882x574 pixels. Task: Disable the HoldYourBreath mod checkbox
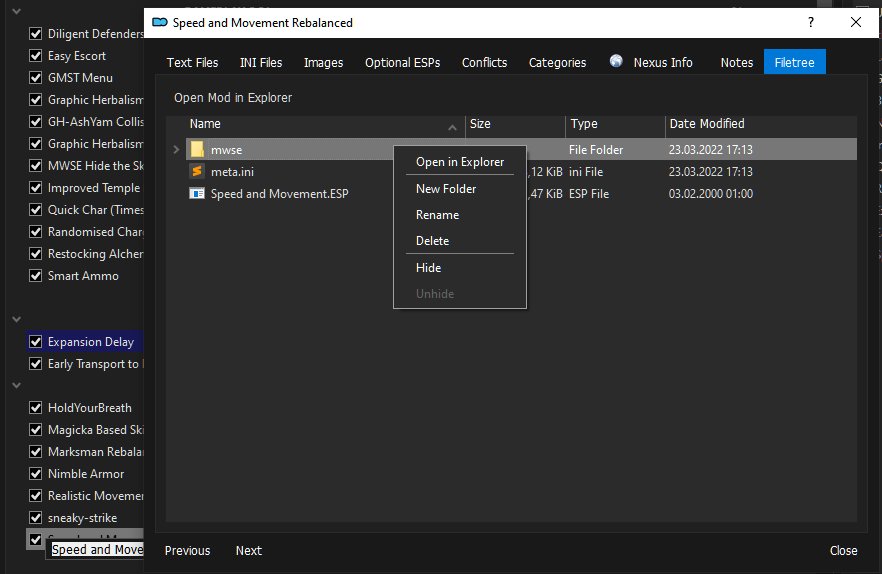pyautogui.click(x=36, y=408)
